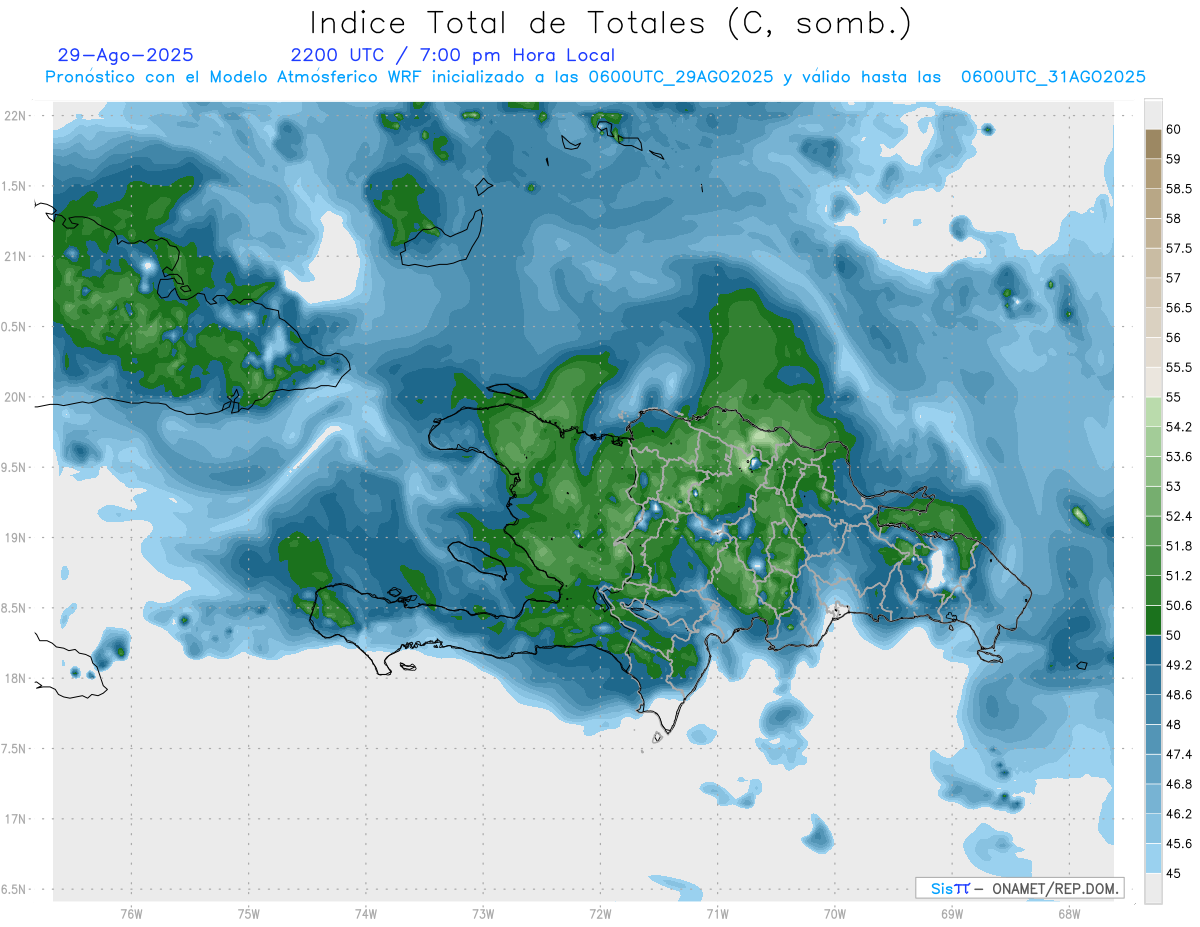Click the '71W' longitude label
Viewport: 1200px width, 927px height.
(717, 913)
